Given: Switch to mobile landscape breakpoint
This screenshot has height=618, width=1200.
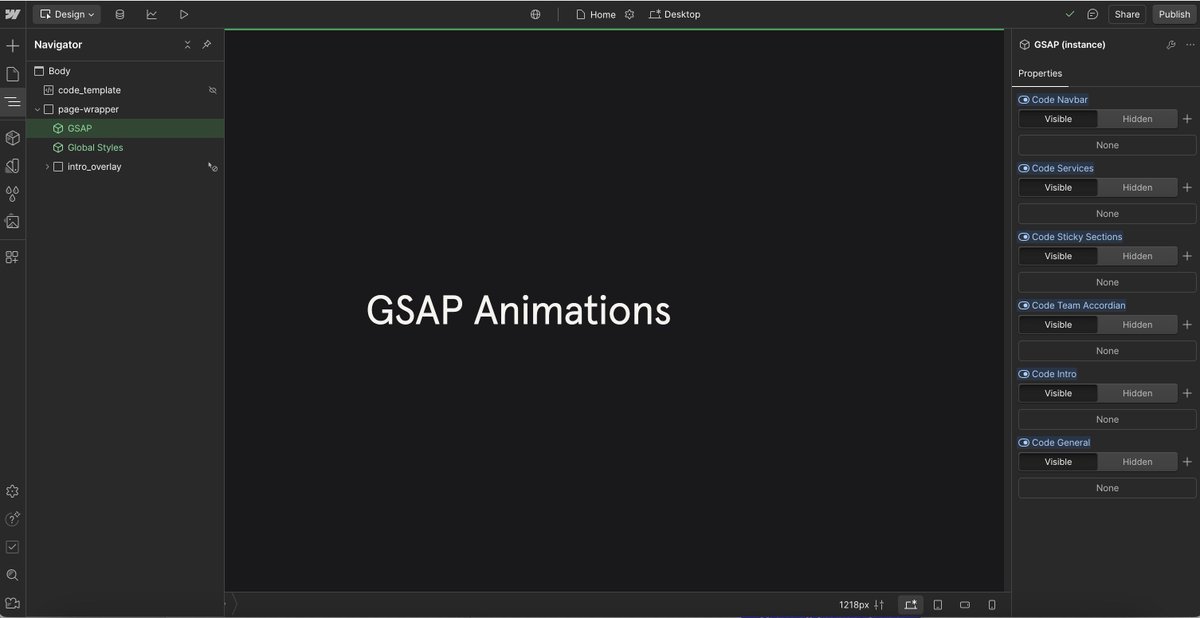Looking at the screenshot, I should (x=965, y=605).
